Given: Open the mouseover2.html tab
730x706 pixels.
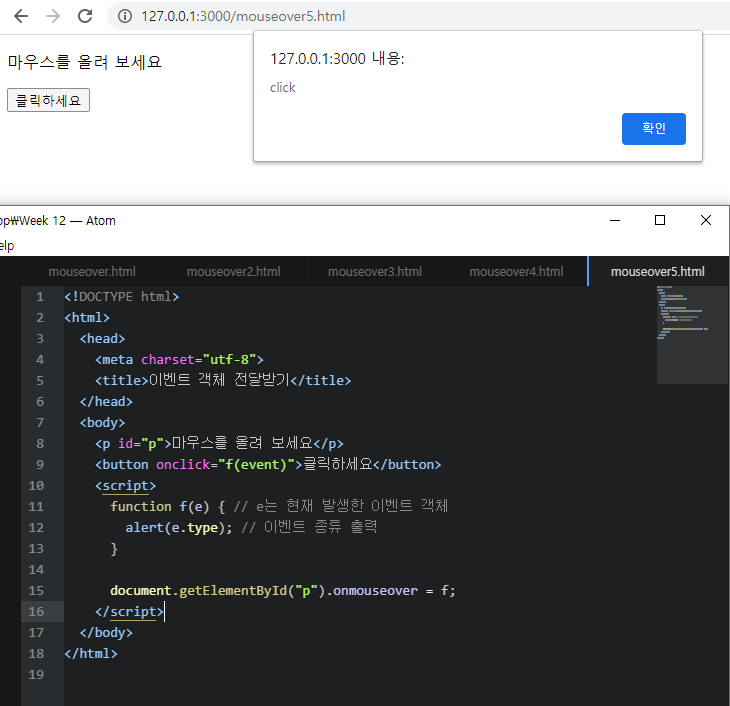Looking at the screenshot, I should 233,271.
